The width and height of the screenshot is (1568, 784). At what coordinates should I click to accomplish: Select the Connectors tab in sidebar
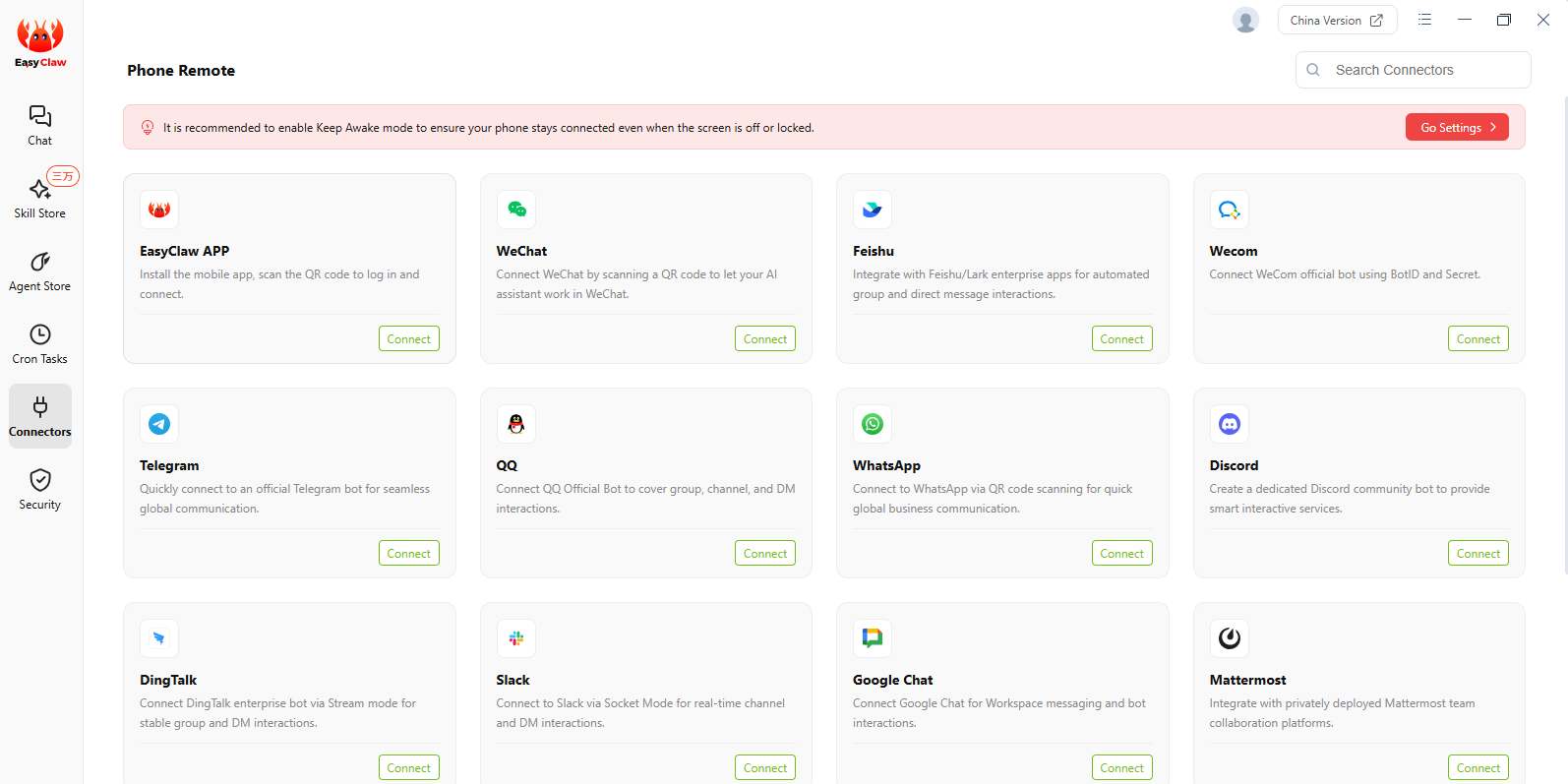pos(40,416)
